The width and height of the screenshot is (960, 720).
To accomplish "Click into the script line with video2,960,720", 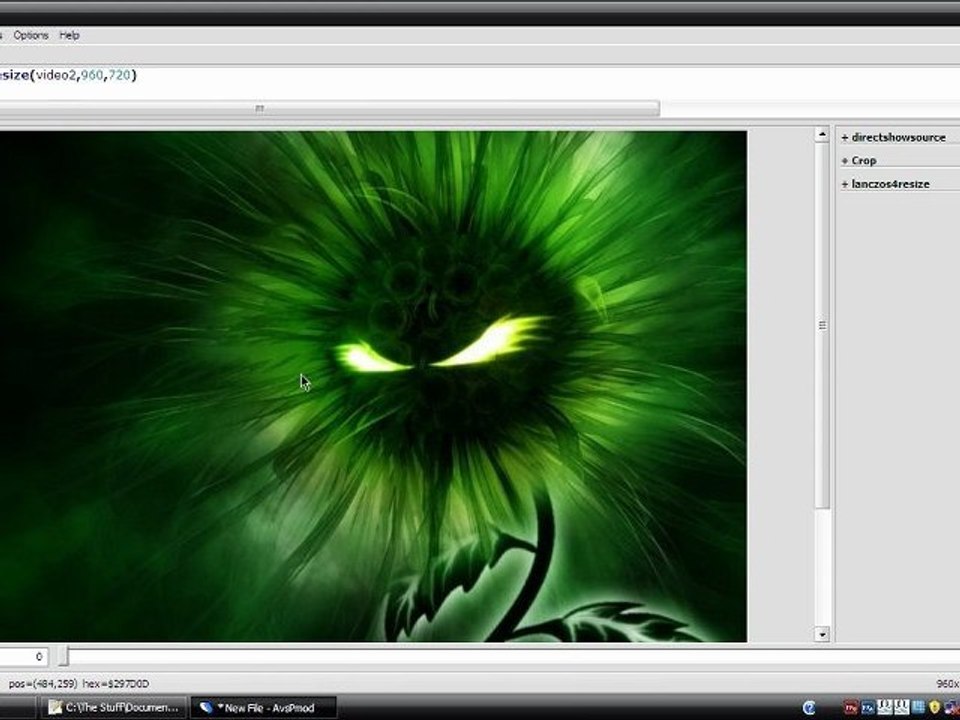I will [69, 75].
